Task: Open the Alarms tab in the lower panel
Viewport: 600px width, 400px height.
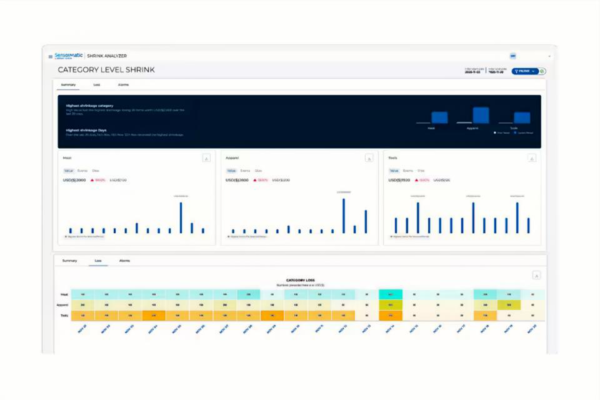Action: coord(124,261)
